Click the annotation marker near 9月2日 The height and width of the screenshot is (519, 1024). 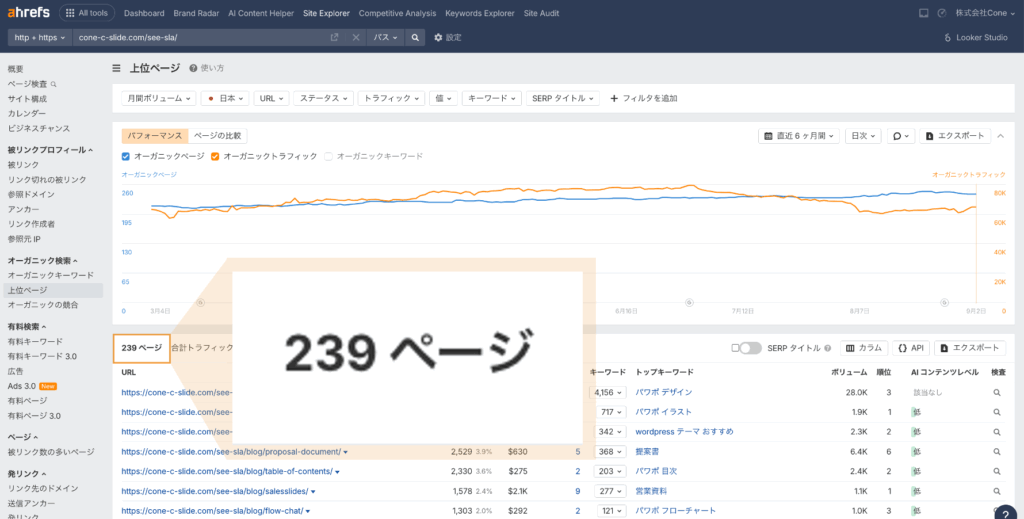(944, 302)
